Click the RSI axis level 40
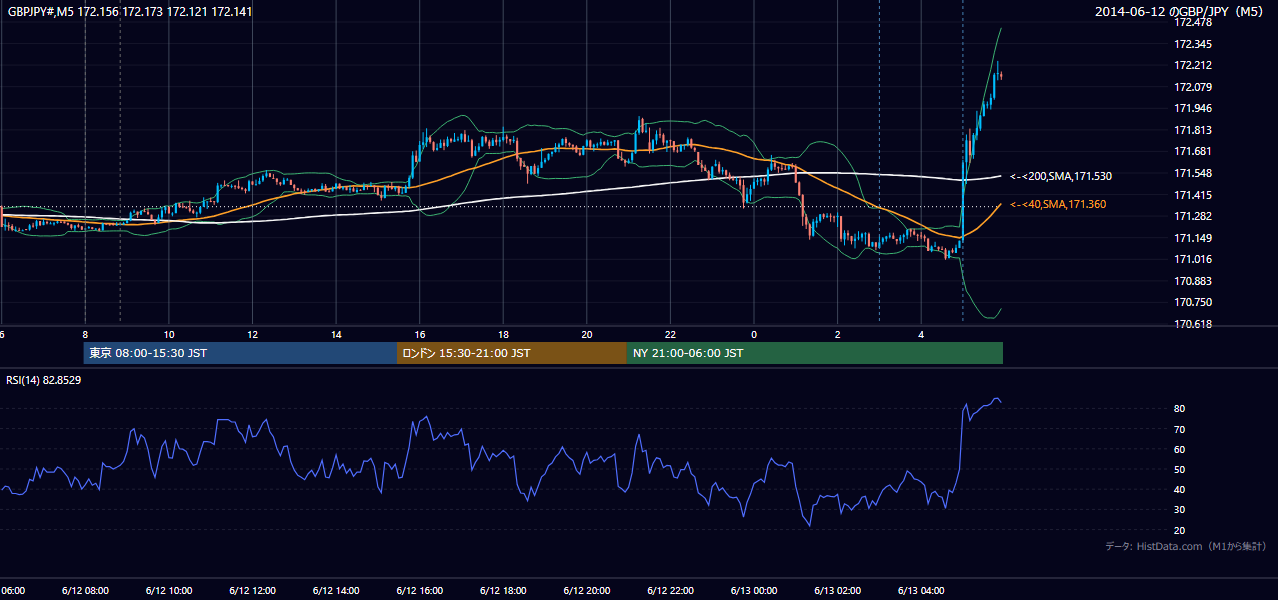Viewport: 1278px width, 600px height. tap(1180, 489)
